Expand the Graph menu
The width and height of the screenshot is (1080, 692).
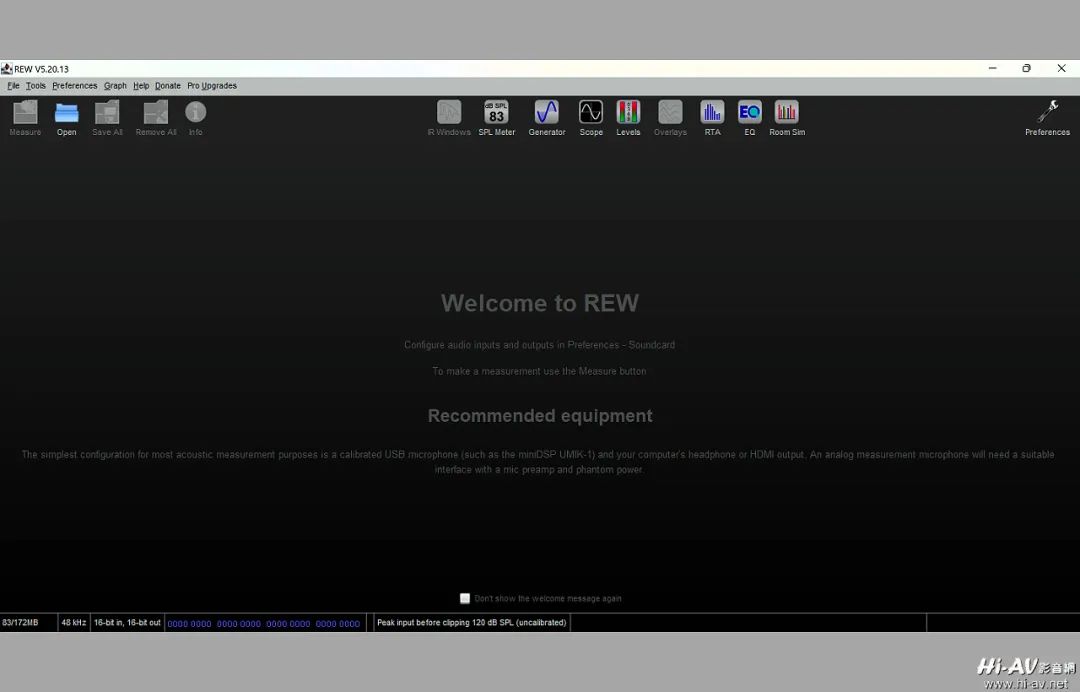click(x=115, y=86)
